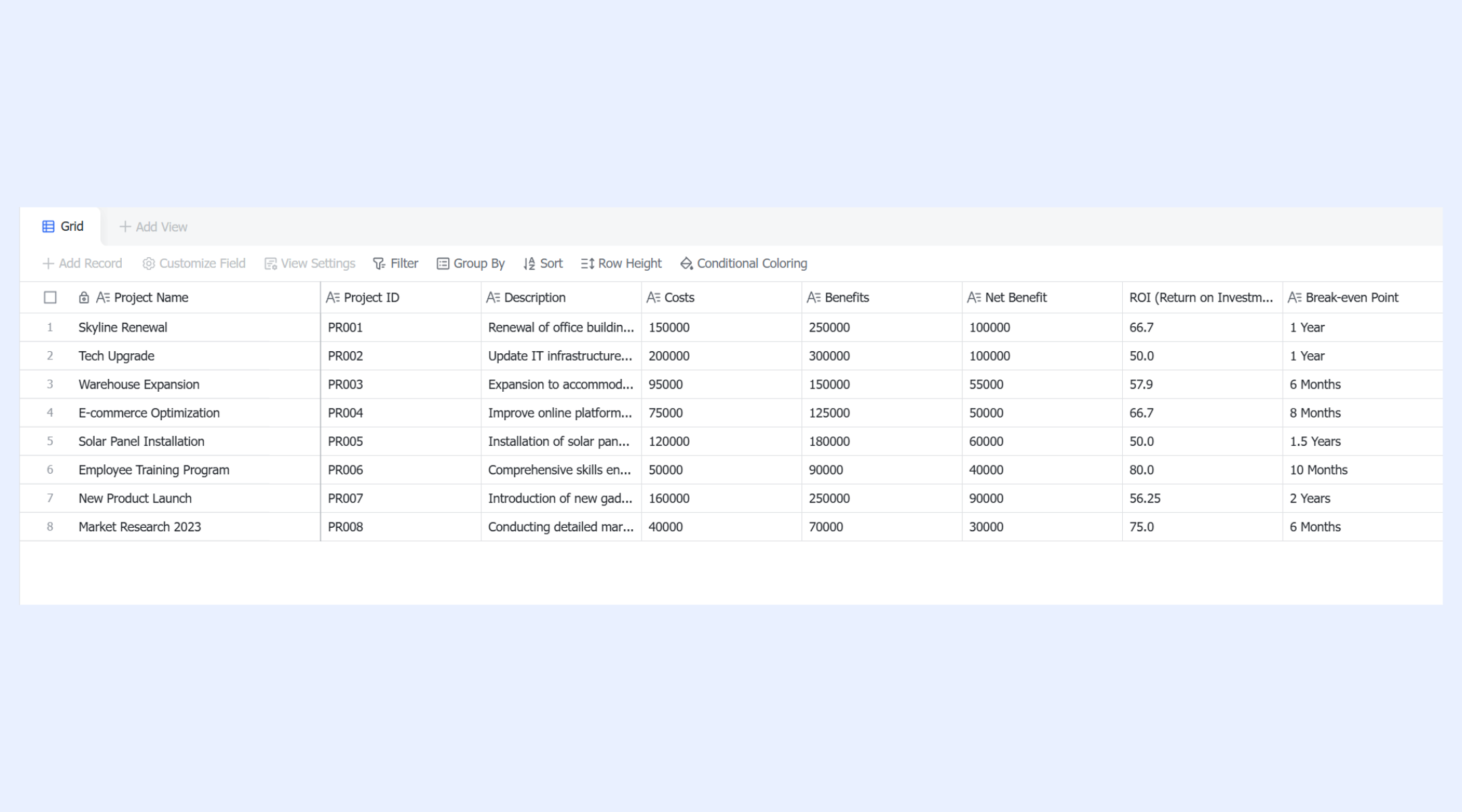Click text-type icon of Description column
The width and height of the screenshot is (1462, 812).
(x=493, y=298)
